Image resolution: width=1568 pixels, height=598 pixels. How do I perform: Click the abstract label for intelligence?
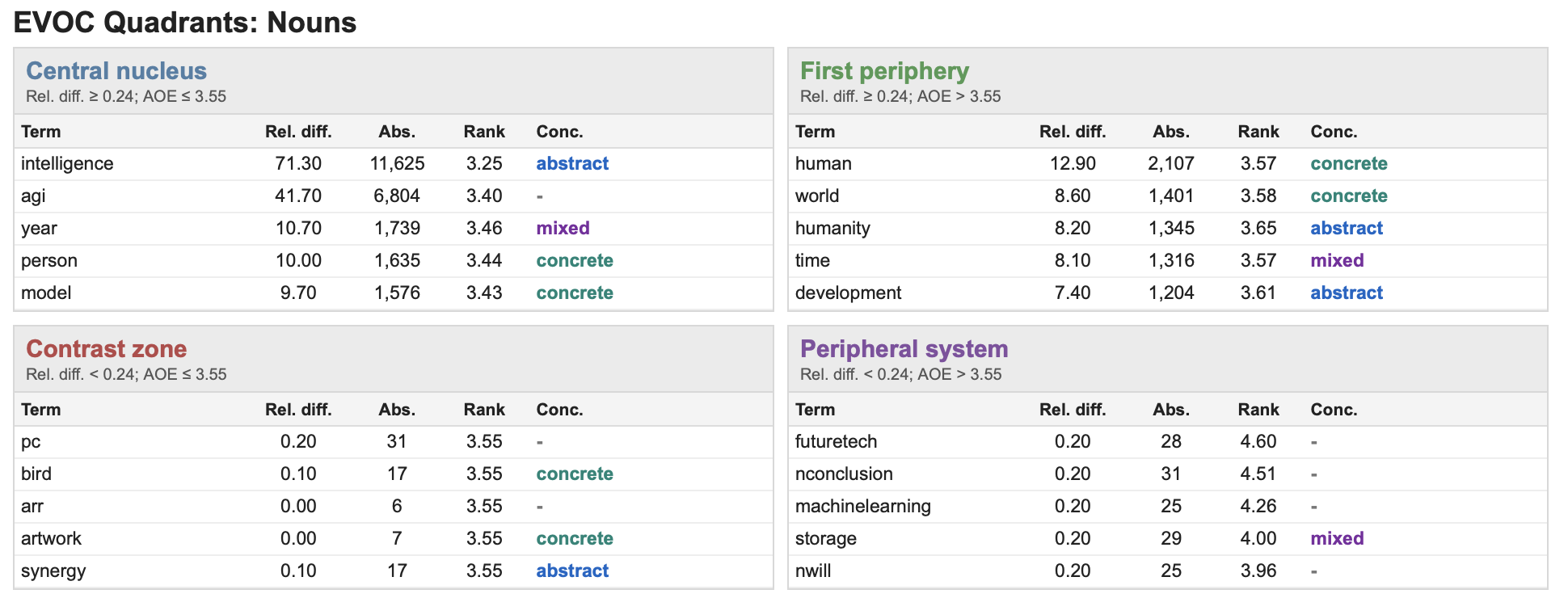tap(572, 163)
